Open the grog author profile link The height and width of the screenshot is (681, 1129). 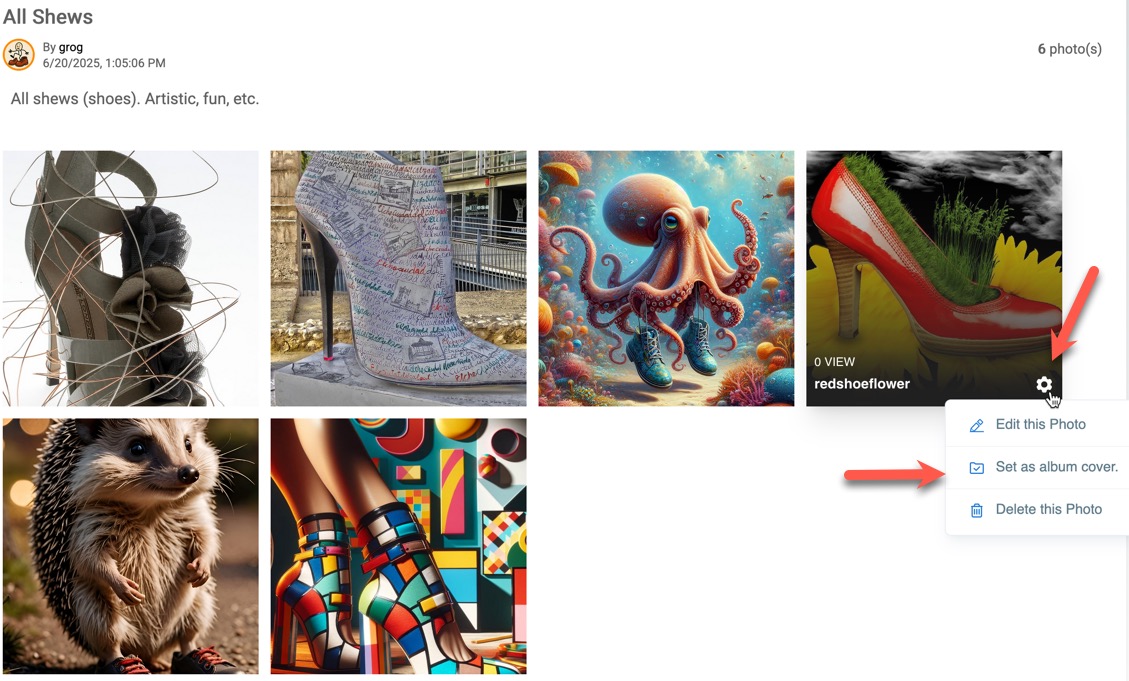[x=71, y=48]
